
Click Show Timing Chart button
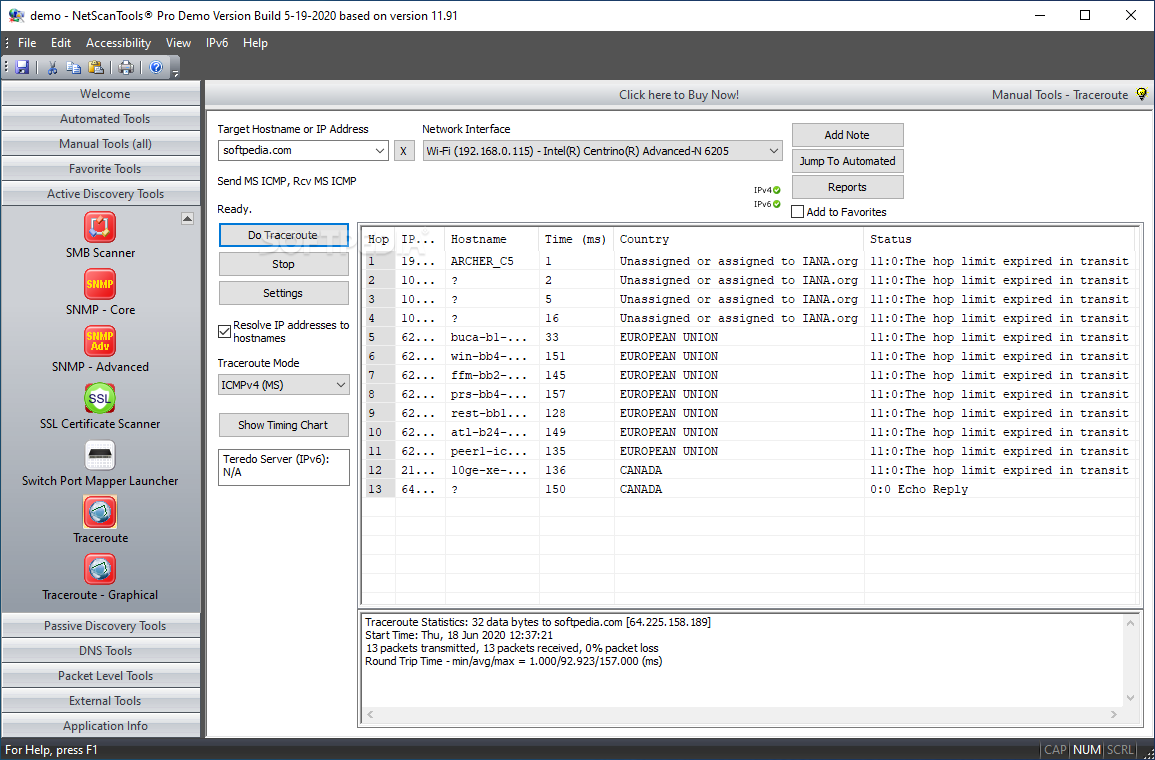(x=284, y=425)
